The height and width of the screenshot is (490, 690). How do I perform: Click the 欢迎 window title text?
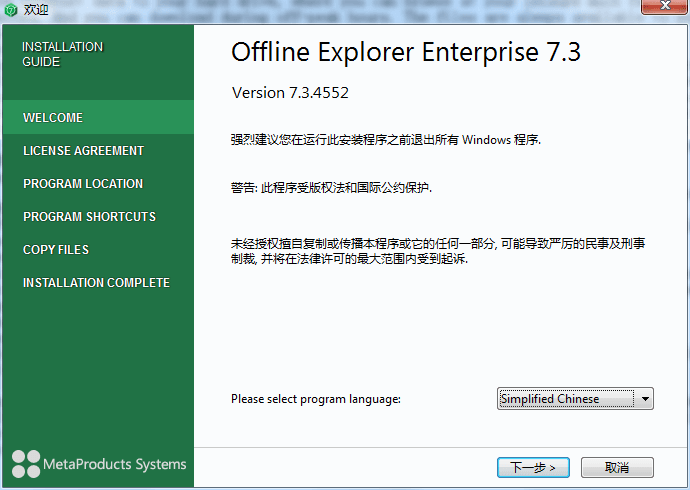[36, 9]
